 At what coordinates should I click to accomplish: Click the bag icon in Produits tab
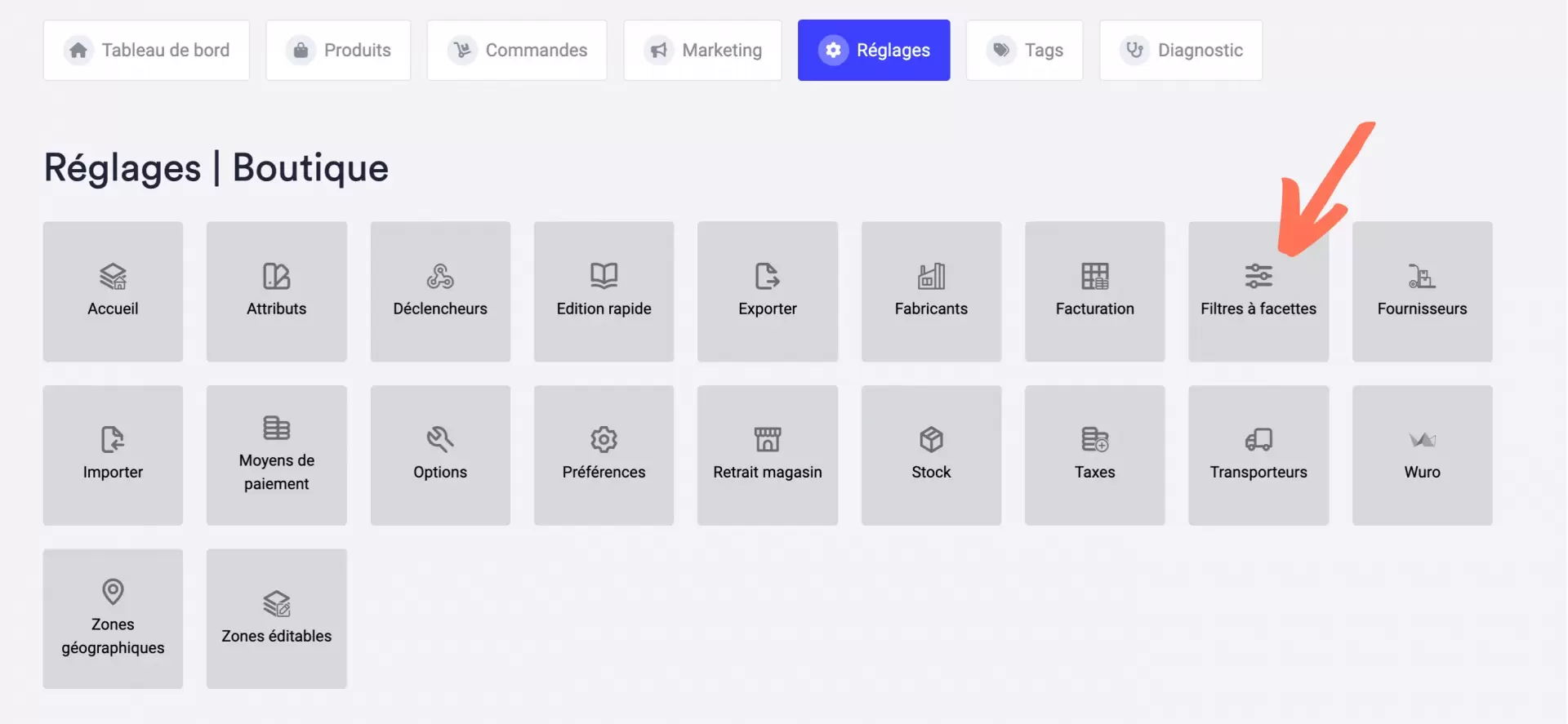[301, 50]
